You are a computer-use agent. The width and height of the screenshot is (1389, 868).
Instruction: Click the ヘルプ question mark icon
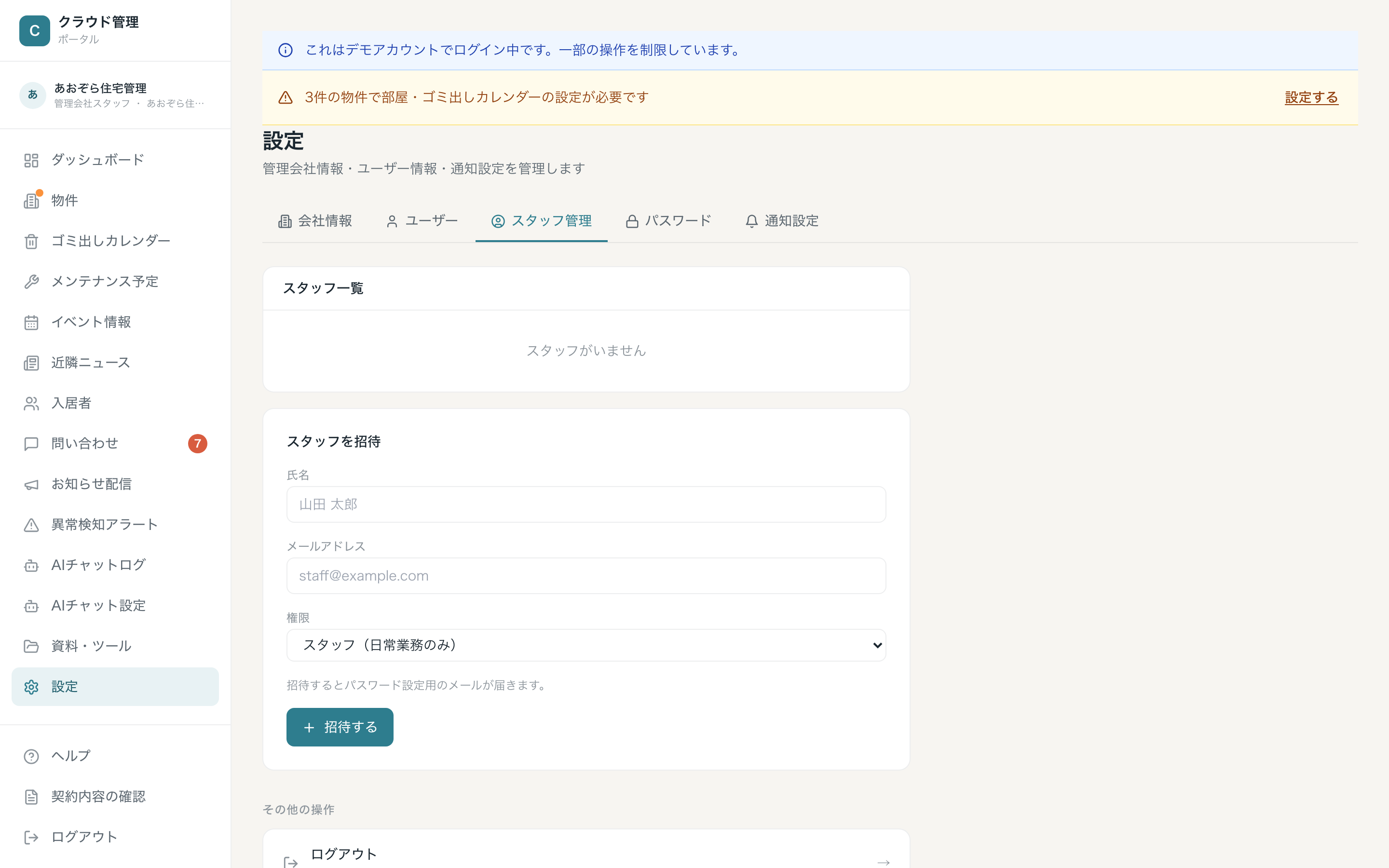[x=31, y=757]
